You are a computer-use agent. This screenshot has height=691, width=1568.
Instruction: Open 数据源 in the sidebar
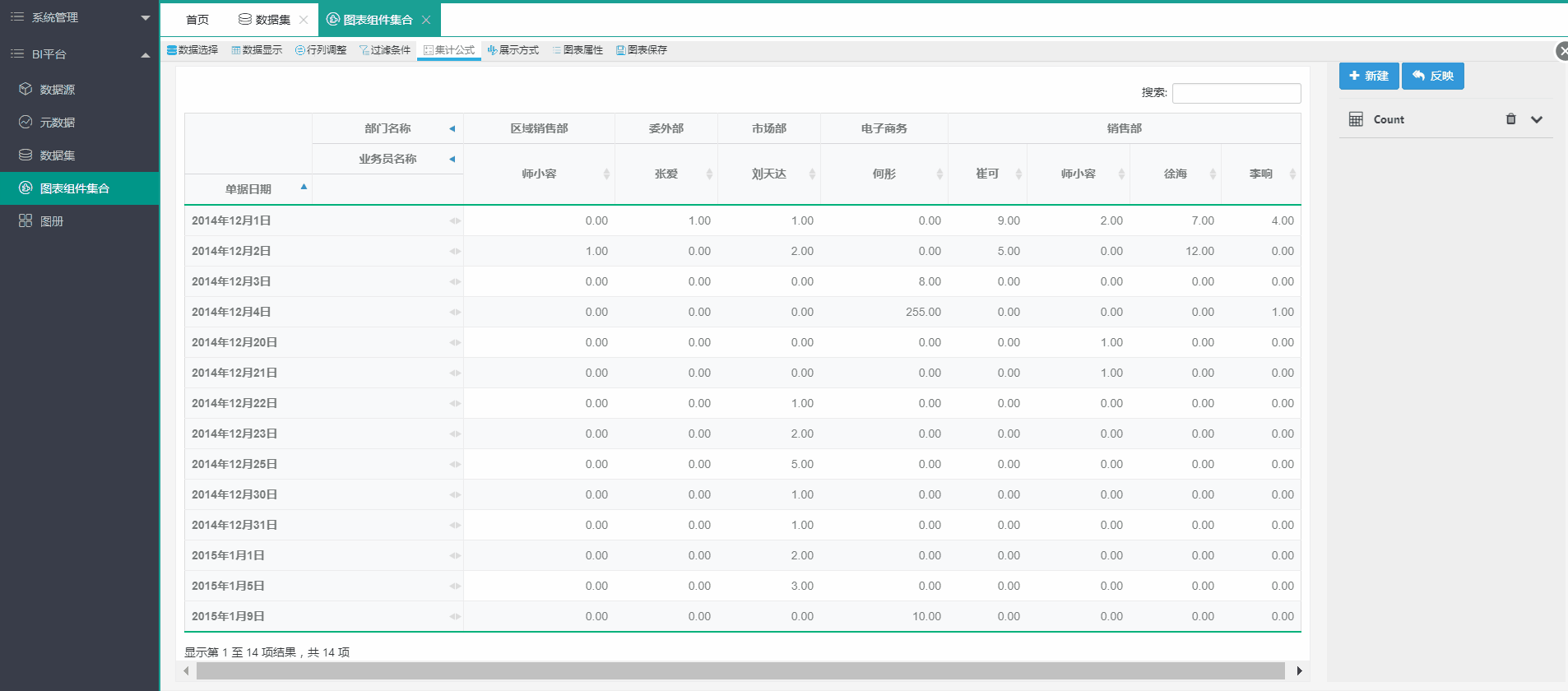(58, 90)
